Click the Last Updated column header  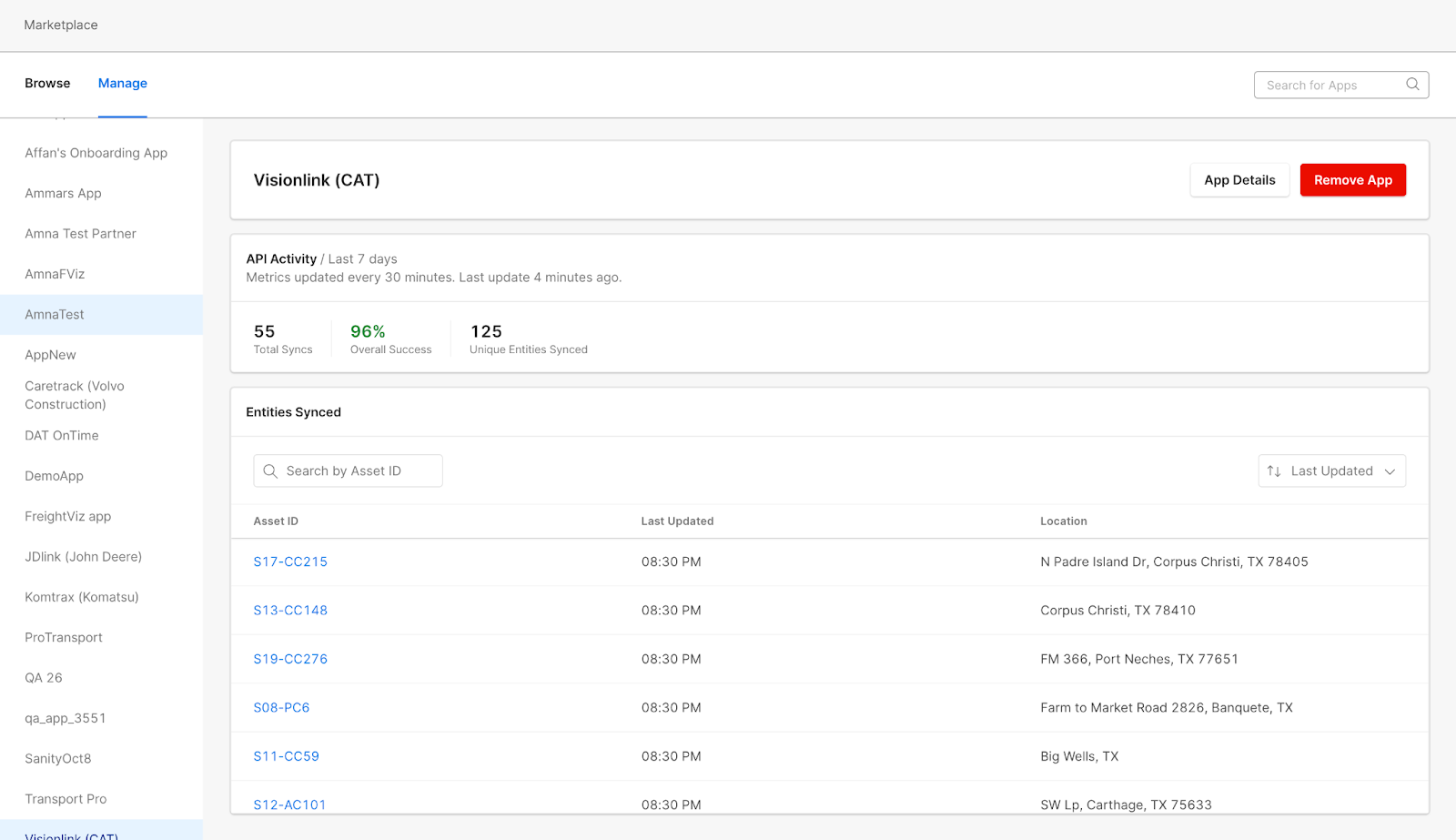pos(677,521)
